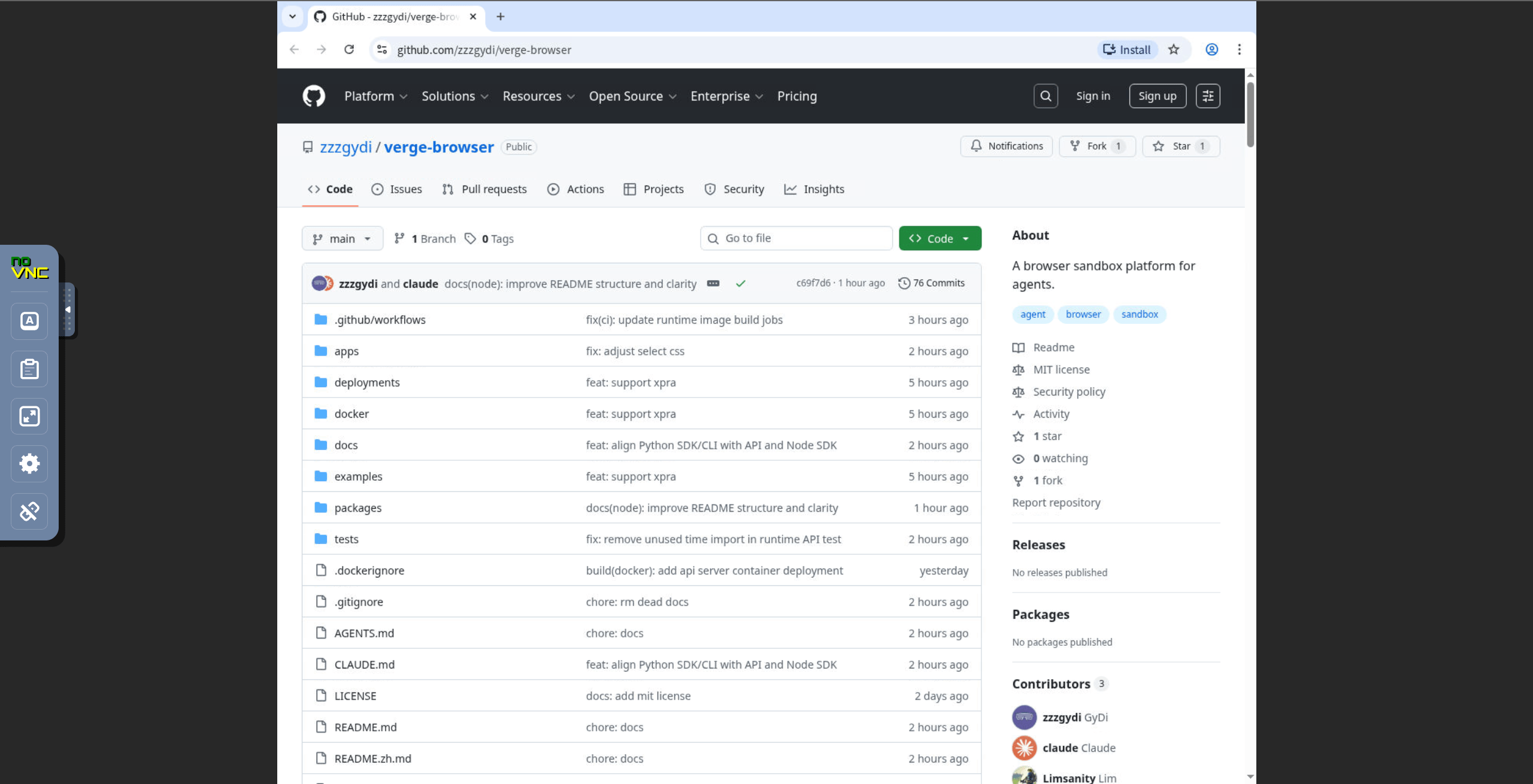Open the CLAUDE.md file
Viewport: 1533px width, 784px height.
[364, 664]
